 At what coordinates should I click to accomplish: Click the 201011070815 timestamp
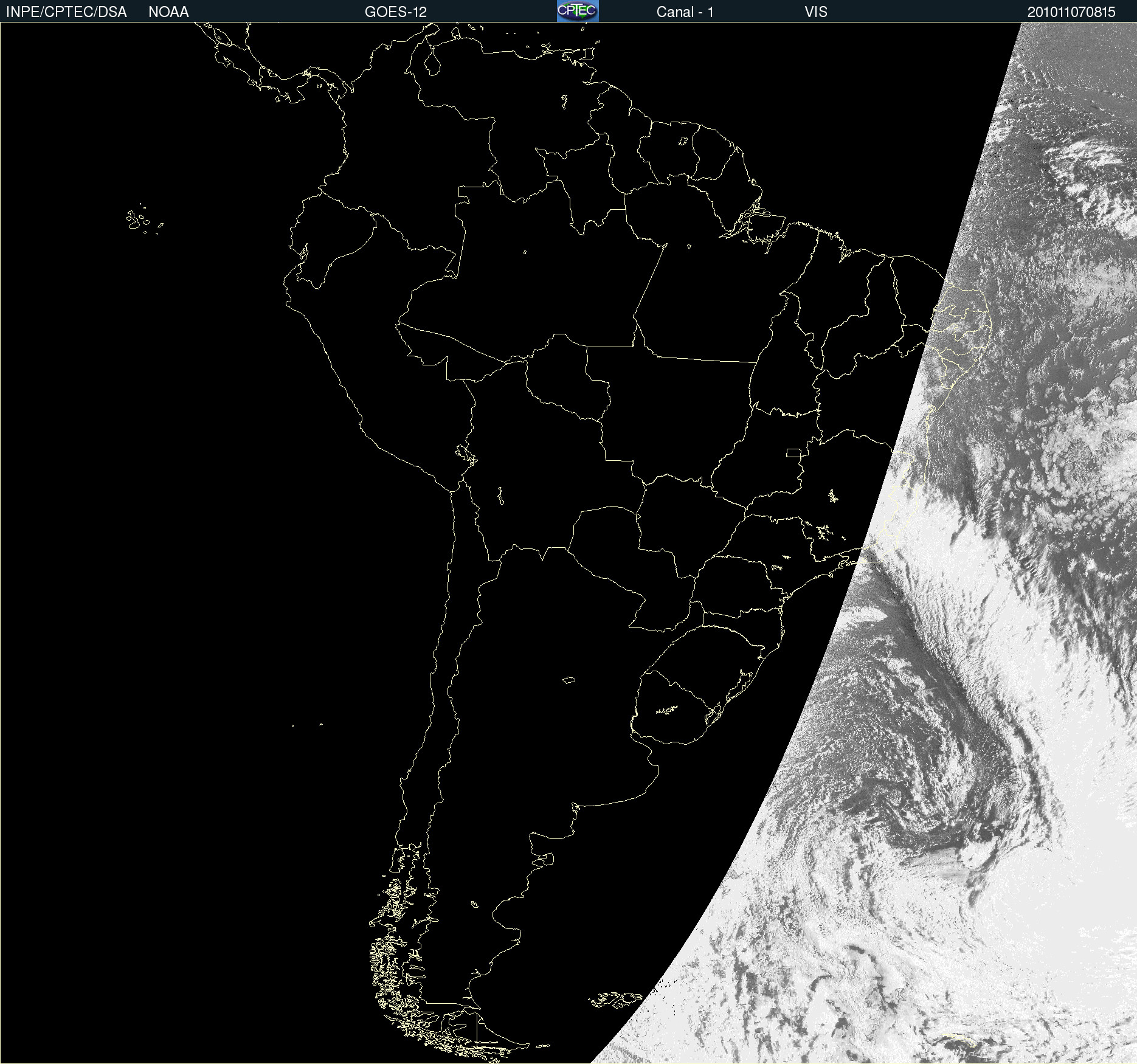coord(1071,12)
